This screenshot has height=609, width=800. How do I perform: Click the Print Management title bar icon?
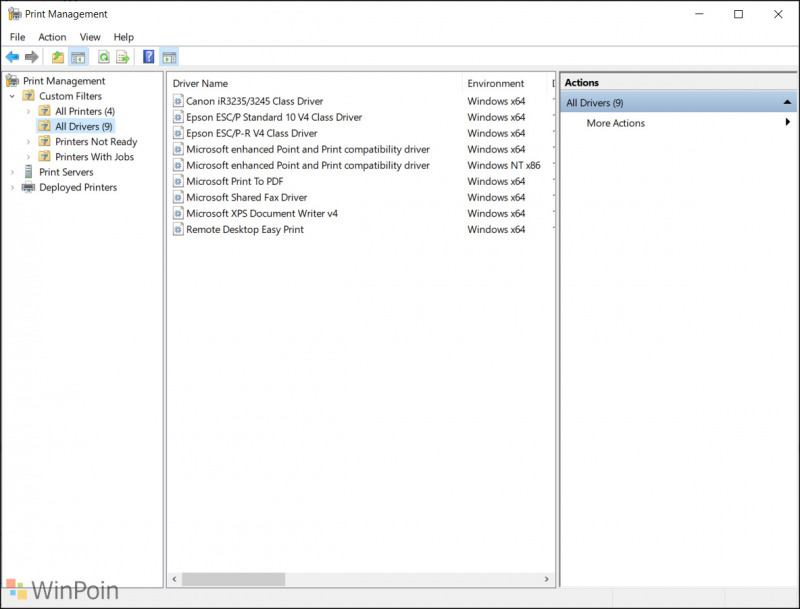[x=14, y=14]
